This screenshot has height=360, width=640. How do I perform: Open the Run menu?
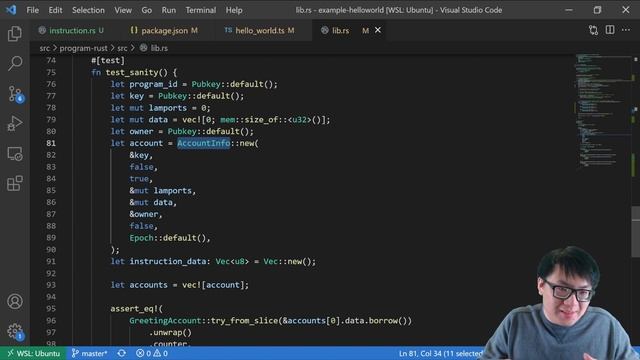coord(169,10)
